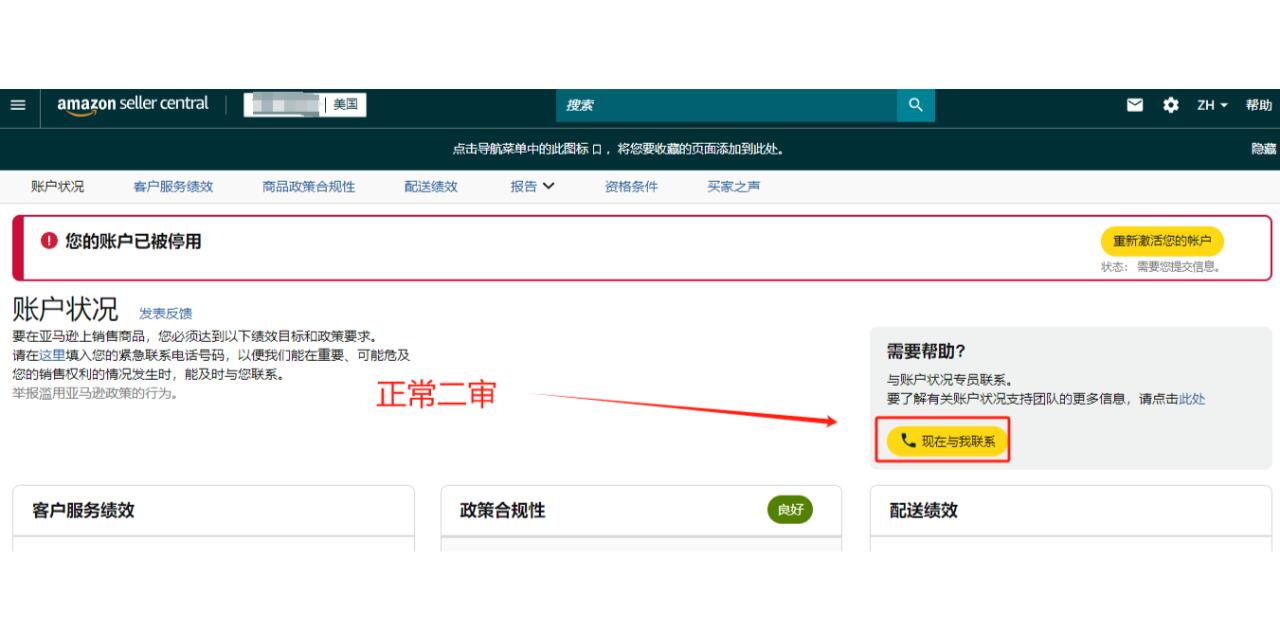Click the 良好 status badge

click(790, 510)
